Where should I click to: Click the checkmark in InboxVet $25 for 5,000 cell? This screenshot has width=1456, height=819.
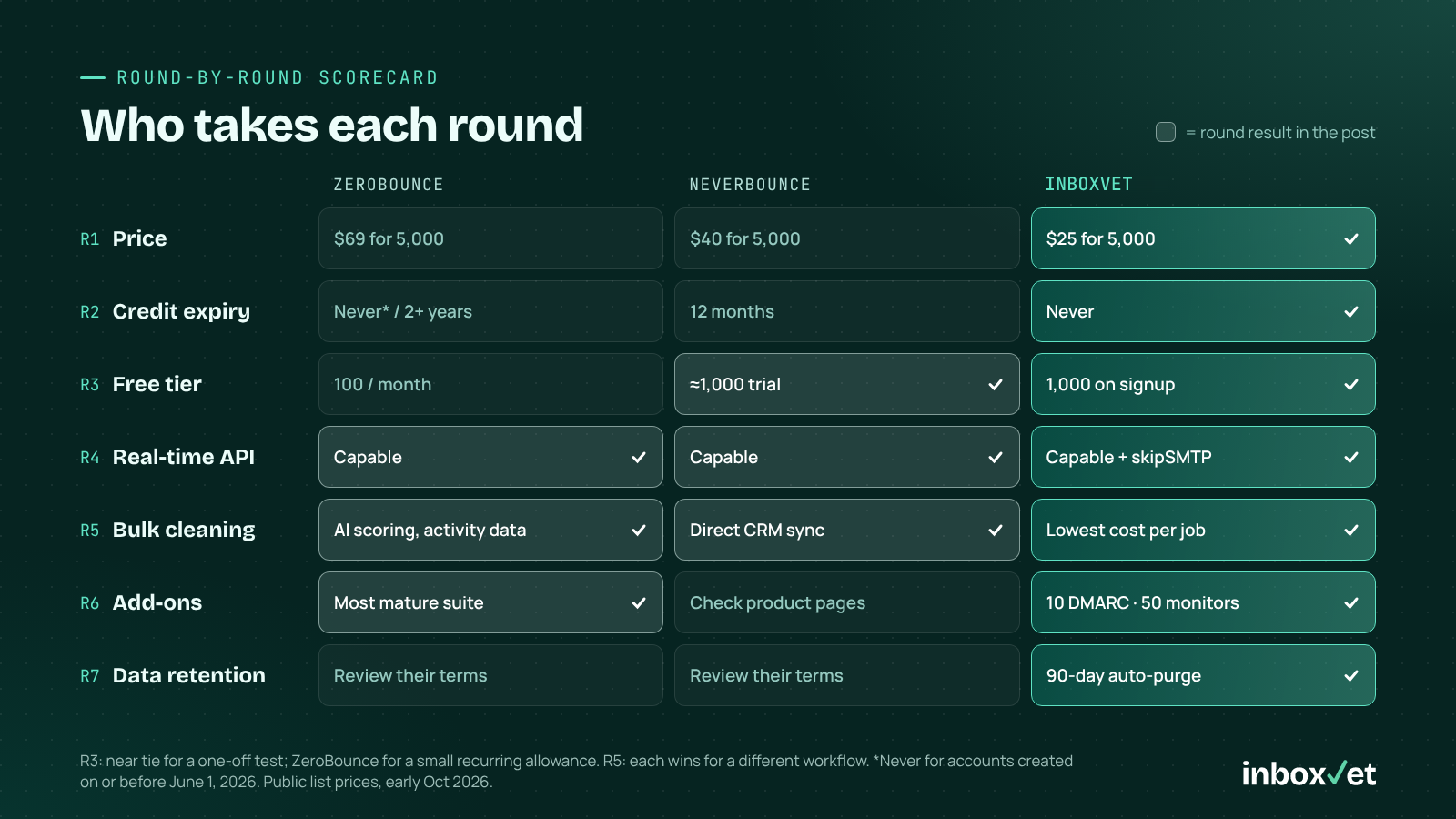(1351, 239)
